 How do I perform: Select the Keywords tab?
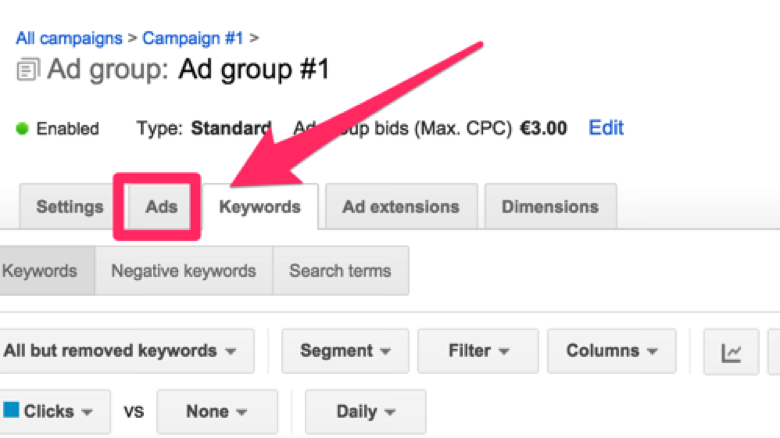[260, 207]
